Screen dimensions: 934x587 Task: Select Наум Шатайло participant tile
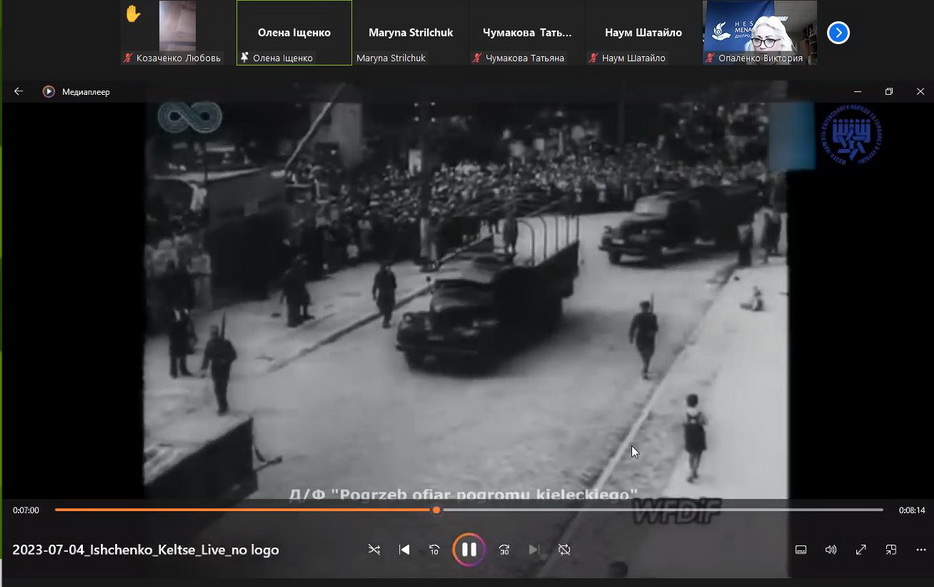[643, 33]
